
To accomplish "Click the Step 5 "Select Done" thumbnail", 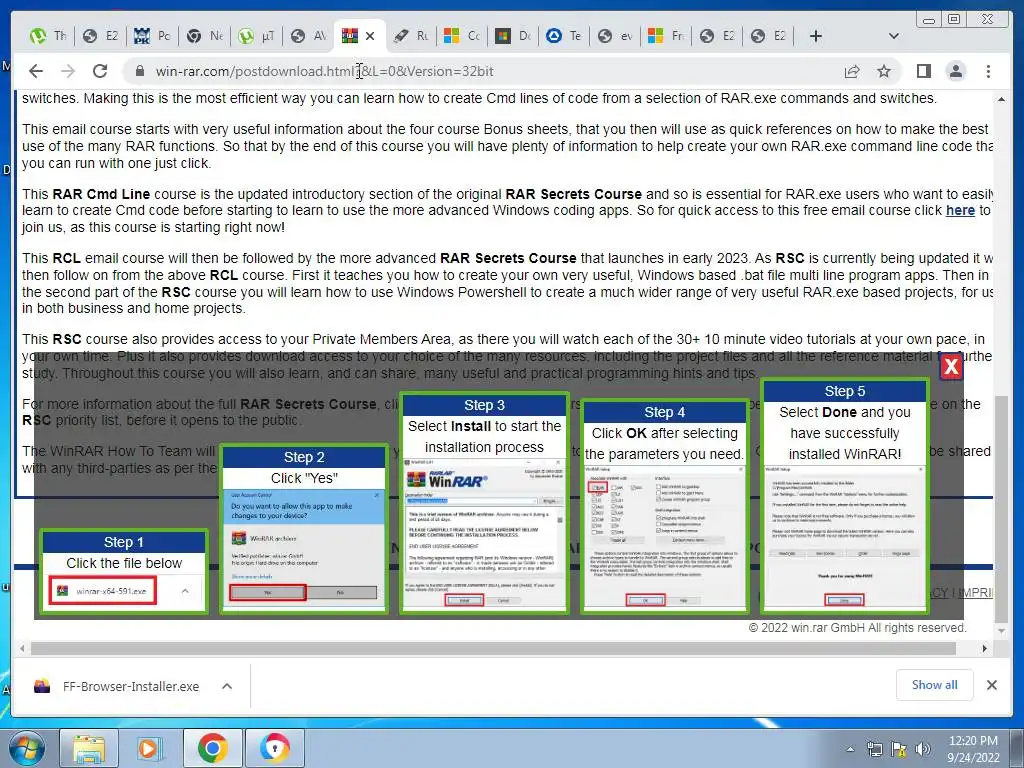I will point(844,496).
